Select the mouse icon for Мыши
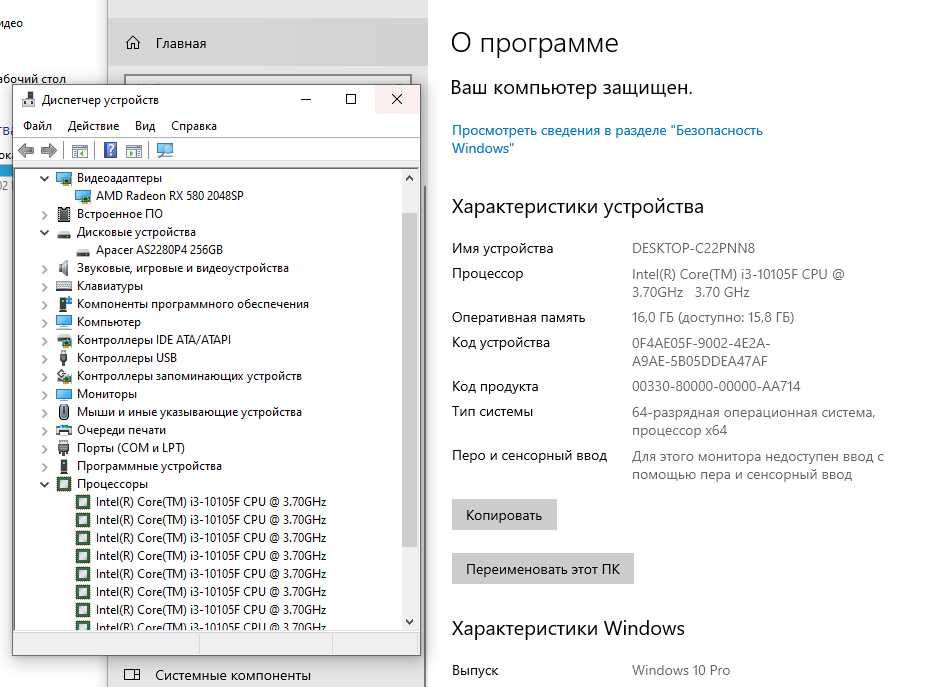The image size is (941, 687). pyautogui.click(x=64, y=412)
